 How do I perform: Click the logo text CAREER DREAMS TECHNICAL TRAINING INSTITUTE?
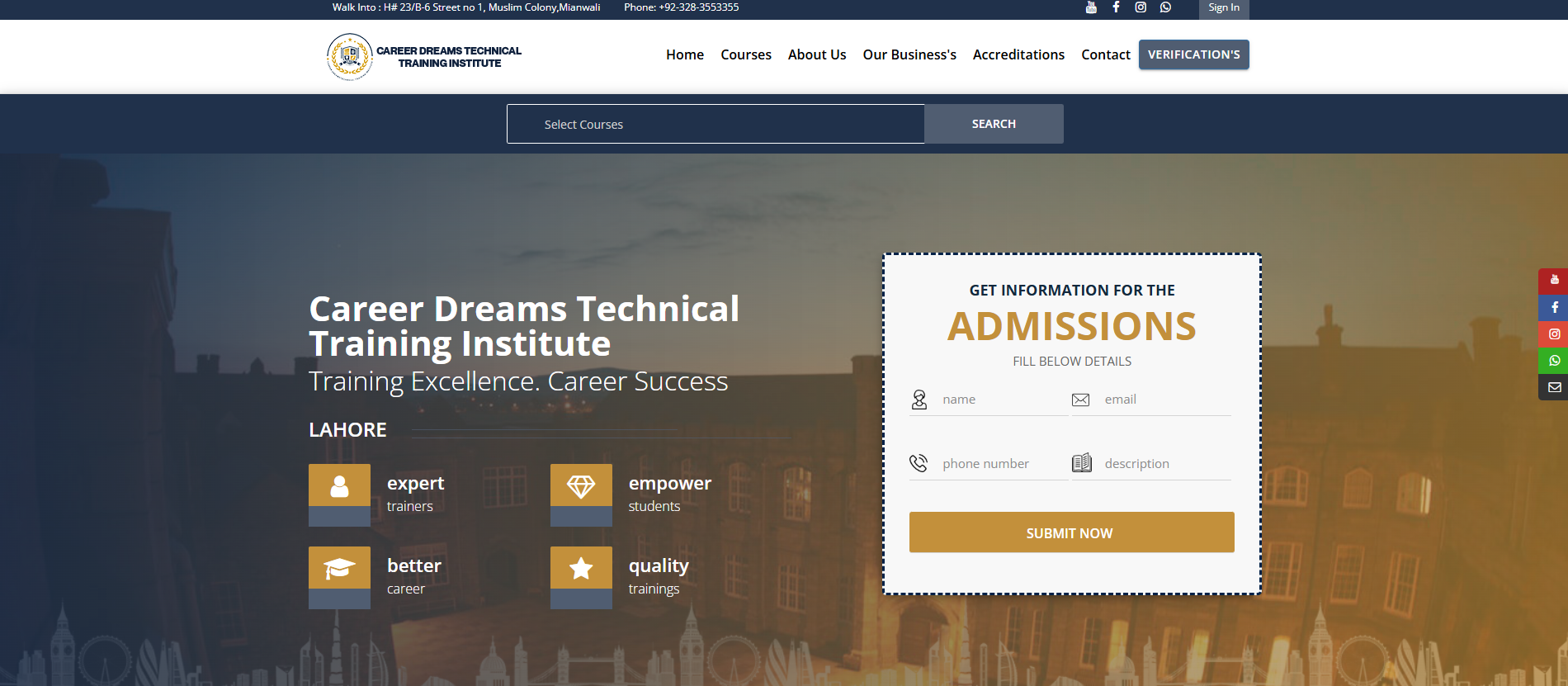[x=449, y=57]
